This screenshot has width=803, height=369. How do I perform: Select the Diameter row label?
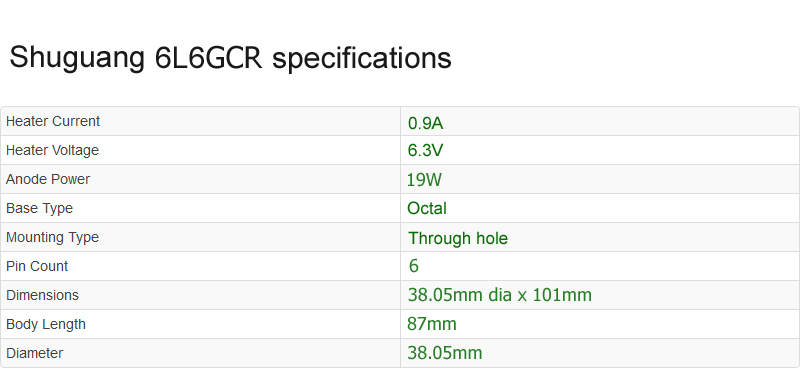[34, 353]
